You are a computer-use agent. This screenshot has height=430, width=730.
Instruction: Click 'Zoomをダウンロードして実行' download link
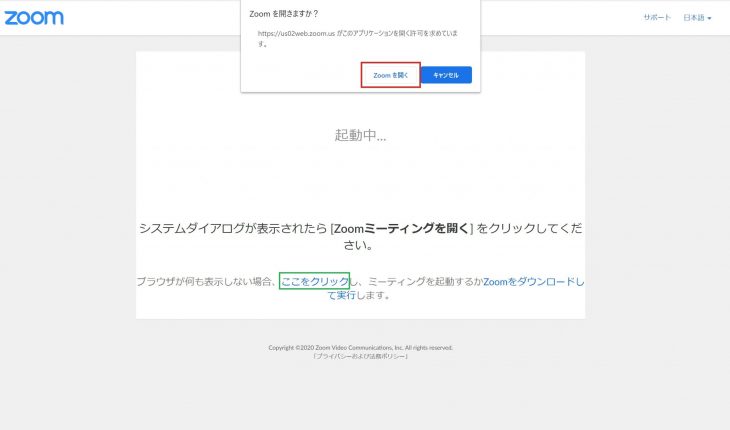[532, 282]
